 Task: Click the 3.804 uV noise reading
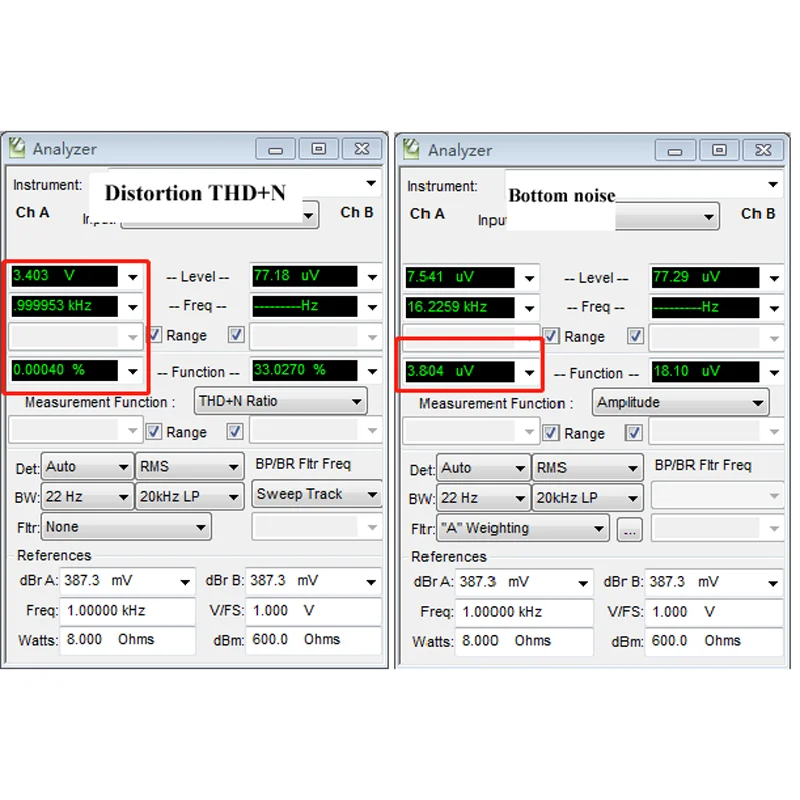coord(460,371)
